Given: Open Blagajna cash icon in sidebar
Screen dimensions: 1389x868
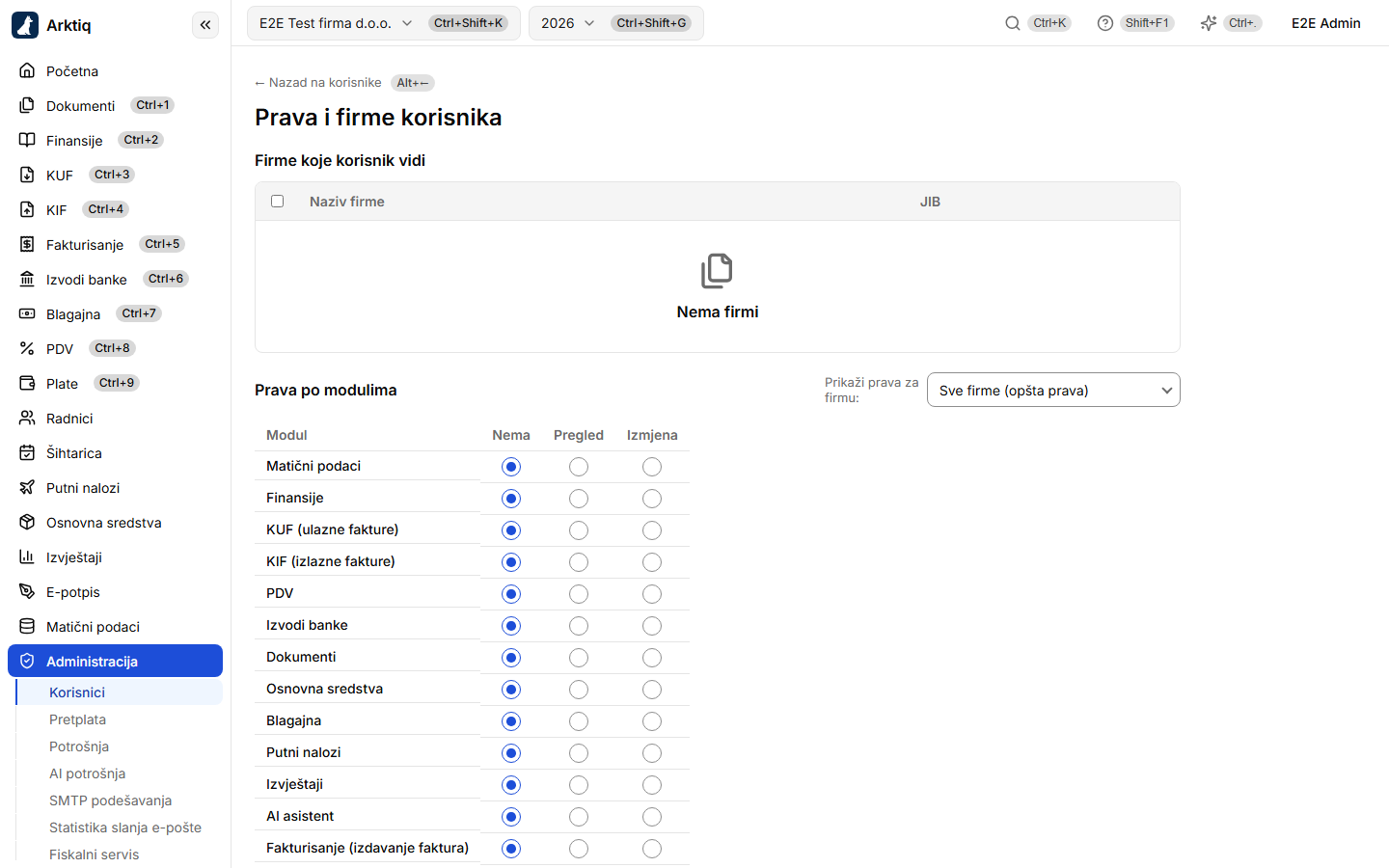Looking at the screenshot, I should 27,313.
